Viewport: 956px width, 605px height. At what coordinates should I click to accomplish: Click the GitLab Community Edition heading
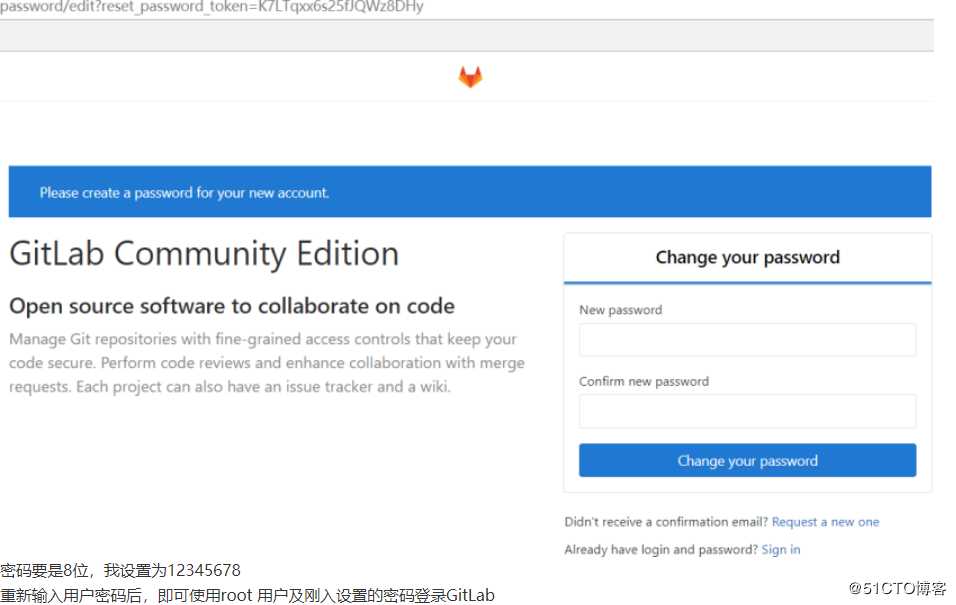pyautogui.click(x=204, y=254)
